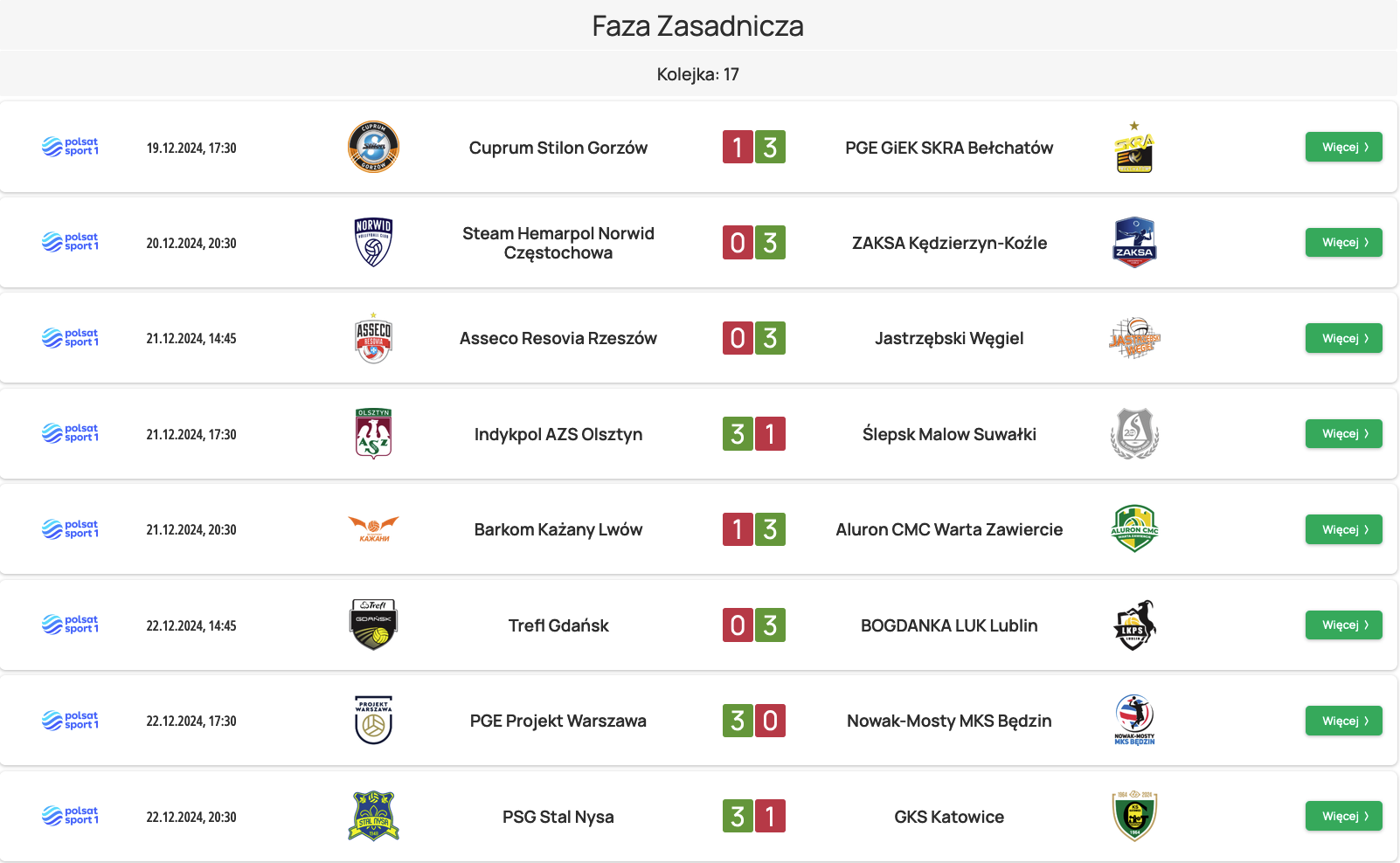This screenshot has height=863, width=1400.
Task: Click the Cuprum Stilon Gorzów team logo
Action: [373, 147]
